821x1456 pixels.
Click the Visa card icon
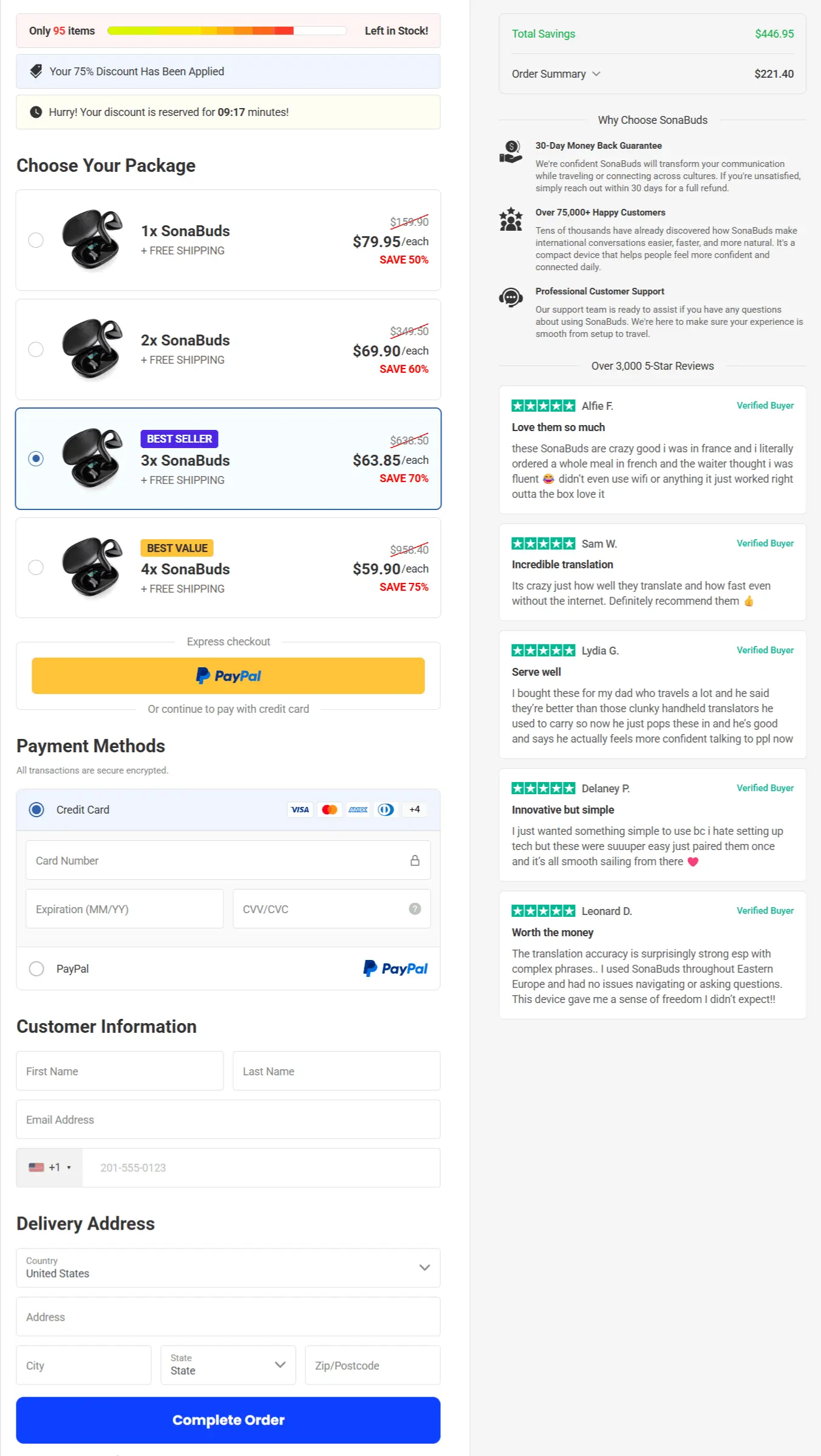[300, 809]
